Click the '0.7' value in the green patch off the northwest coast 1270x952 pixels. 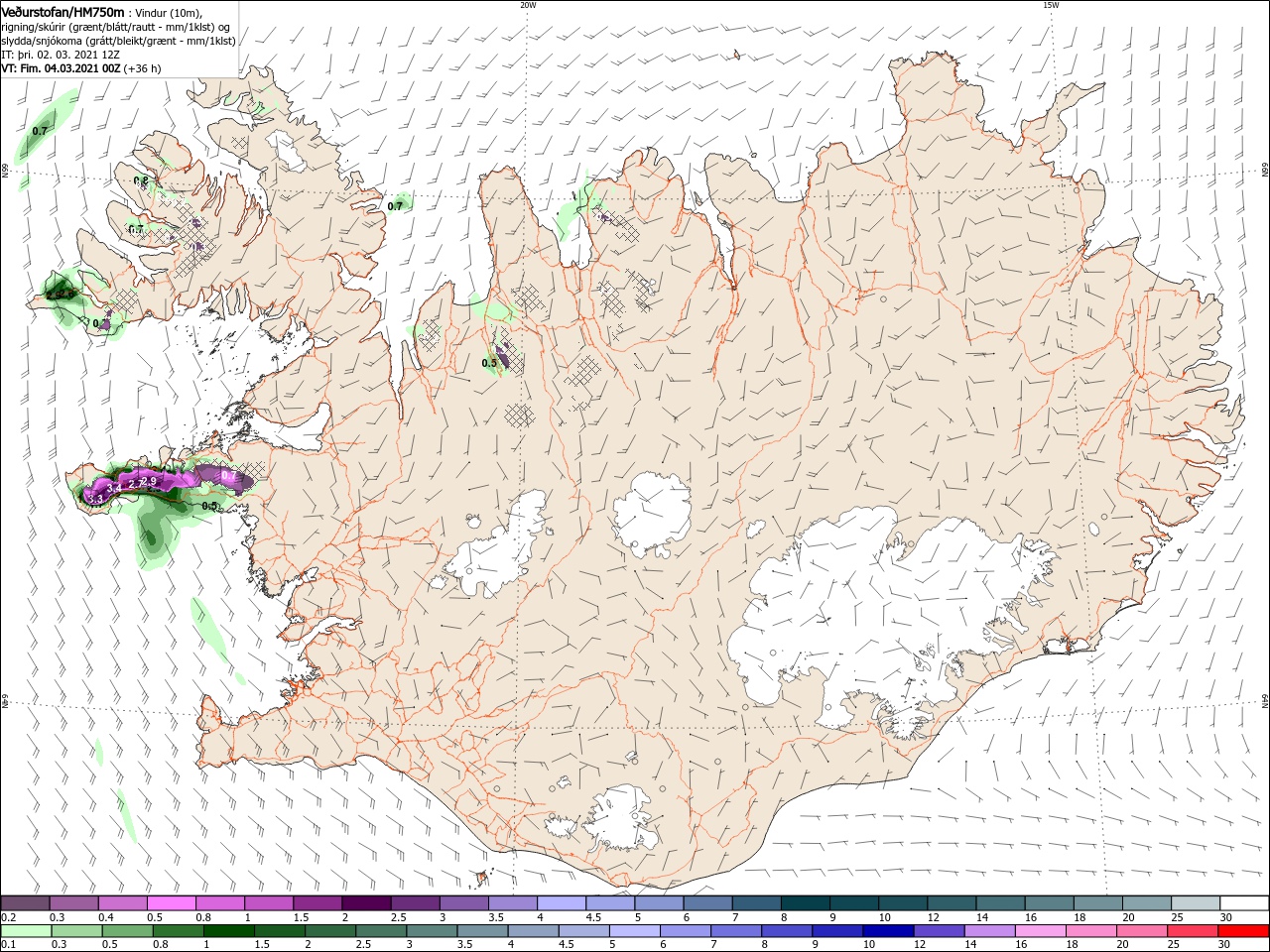[40, 131]
